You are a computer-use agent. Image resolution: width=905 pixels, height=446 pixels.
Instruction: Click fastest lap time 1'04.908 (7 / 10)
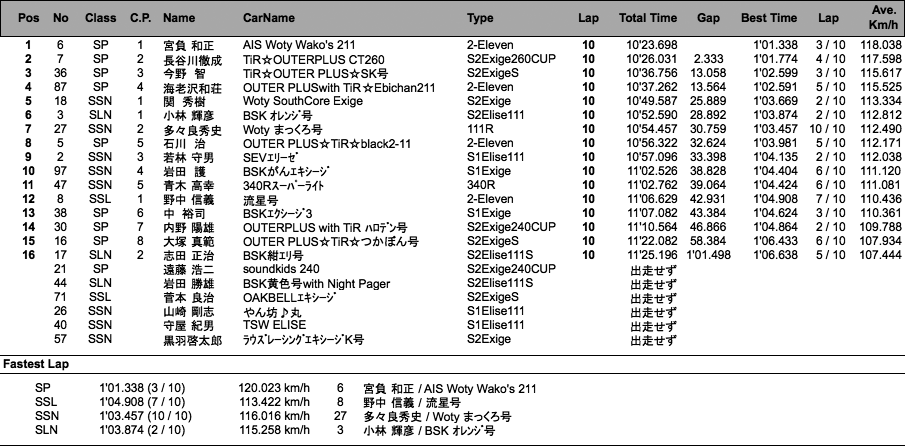(142, 403)
